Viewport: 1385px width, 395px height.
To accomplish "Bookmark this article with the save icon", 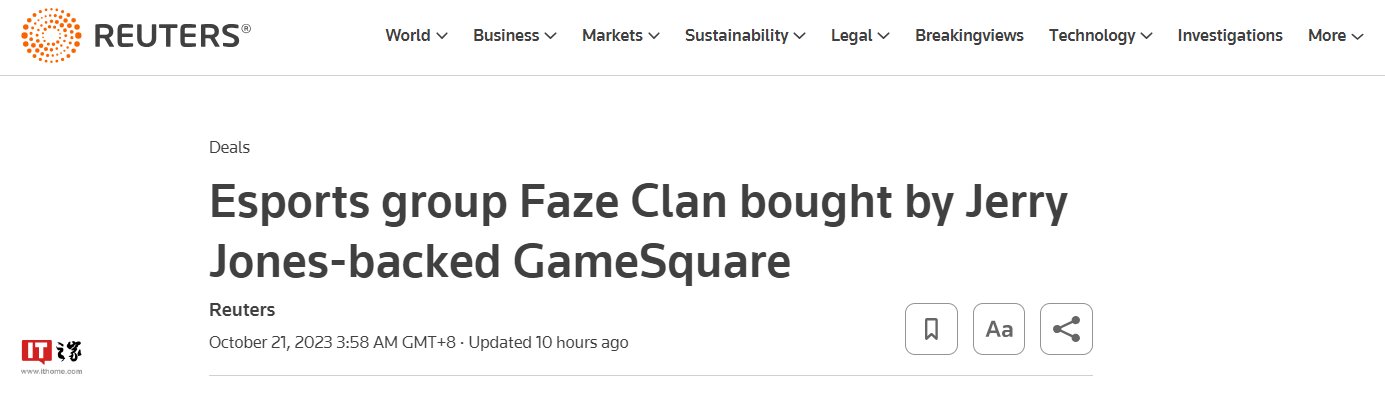I will [x=931, y=329].
